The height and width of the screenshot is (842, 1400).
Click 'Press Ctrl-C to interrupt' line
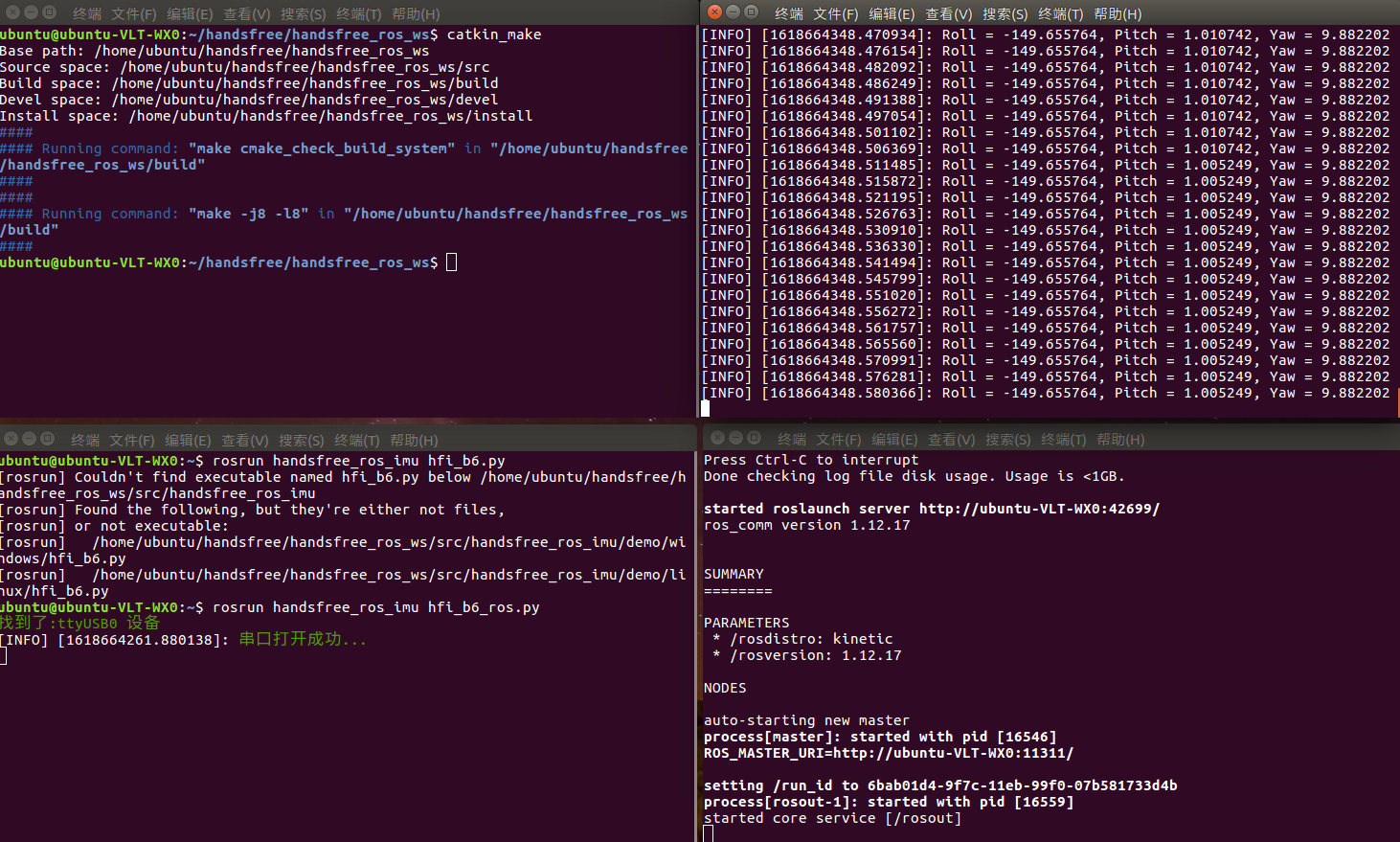pos(811,460)
